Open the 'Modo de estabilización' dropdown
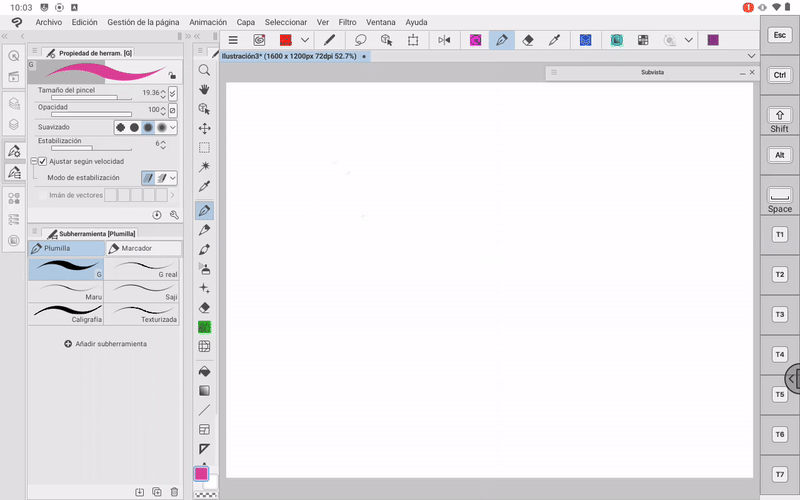The height and width of the screenshot is (500, 800). (173, 178)
